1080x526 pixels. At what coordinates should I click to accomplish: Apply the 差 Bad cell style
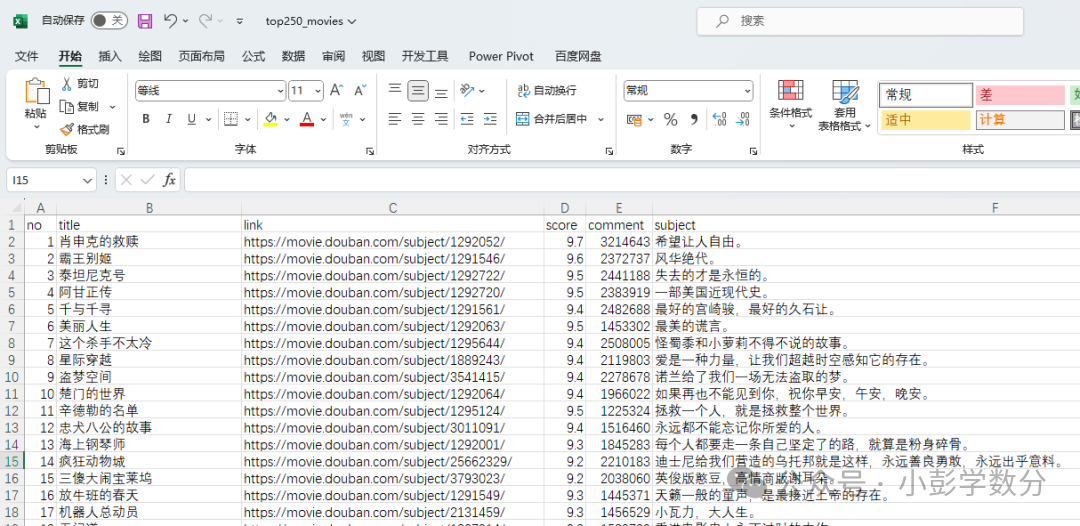point(1020,95)
